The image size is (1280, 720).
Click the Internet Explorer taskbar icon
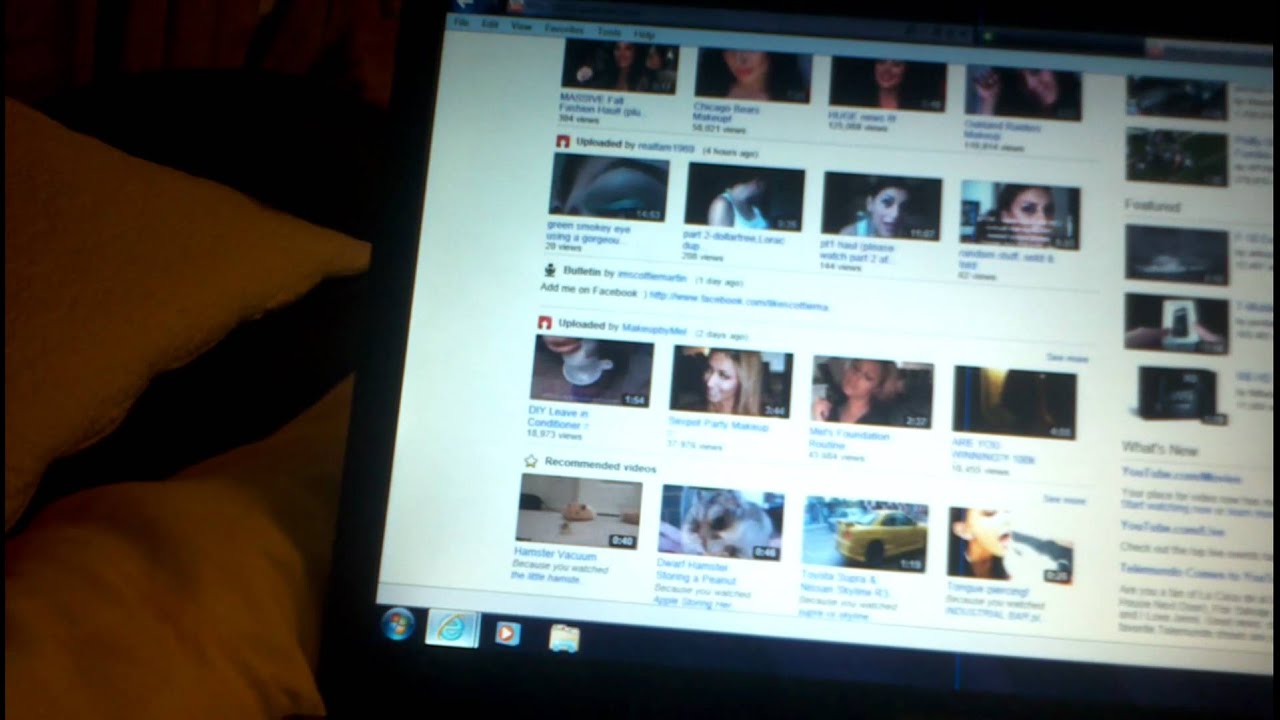(452, 628)
